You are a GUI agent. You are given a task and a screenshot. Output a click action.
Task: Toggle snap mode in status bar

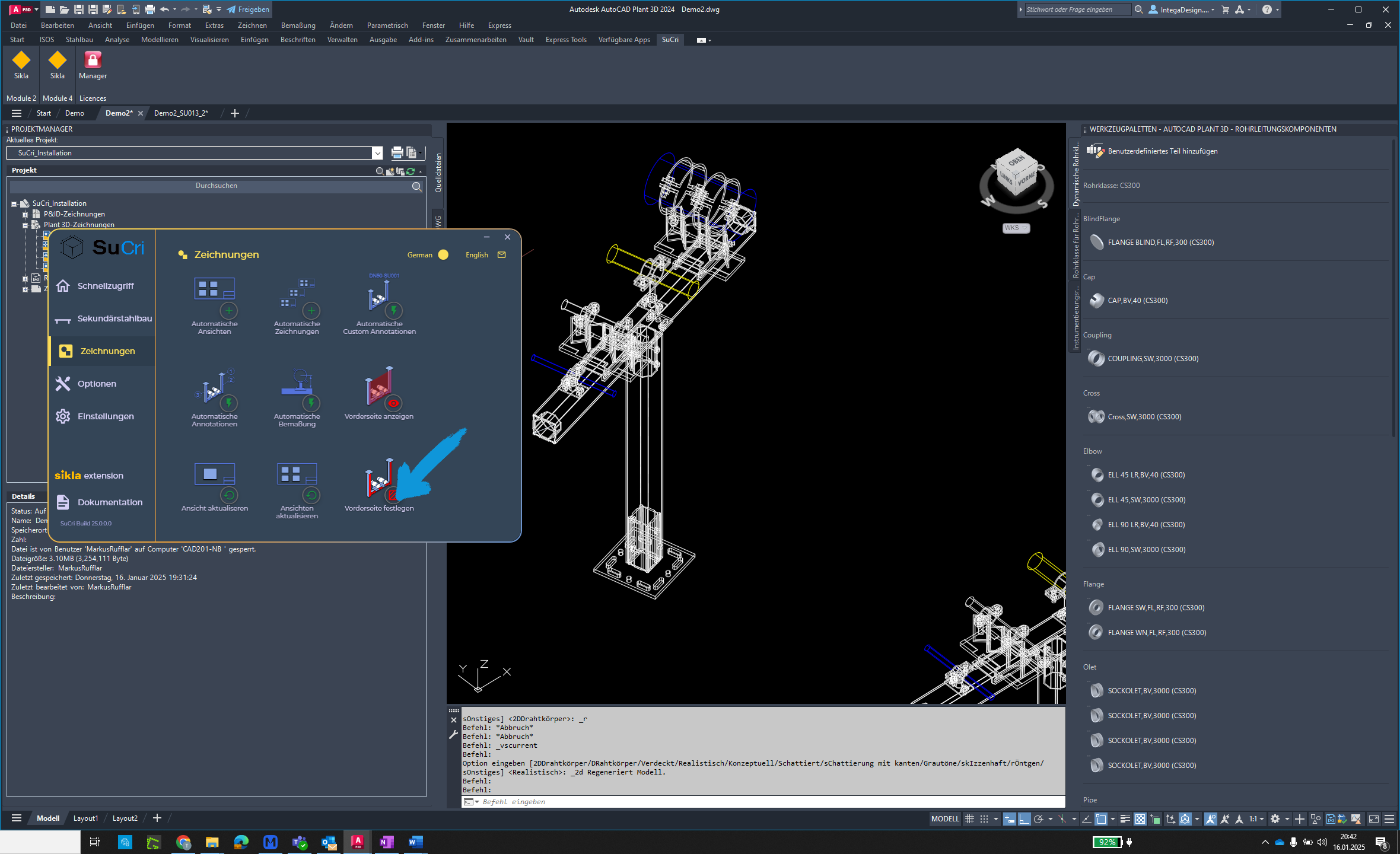tap(984, 819)
